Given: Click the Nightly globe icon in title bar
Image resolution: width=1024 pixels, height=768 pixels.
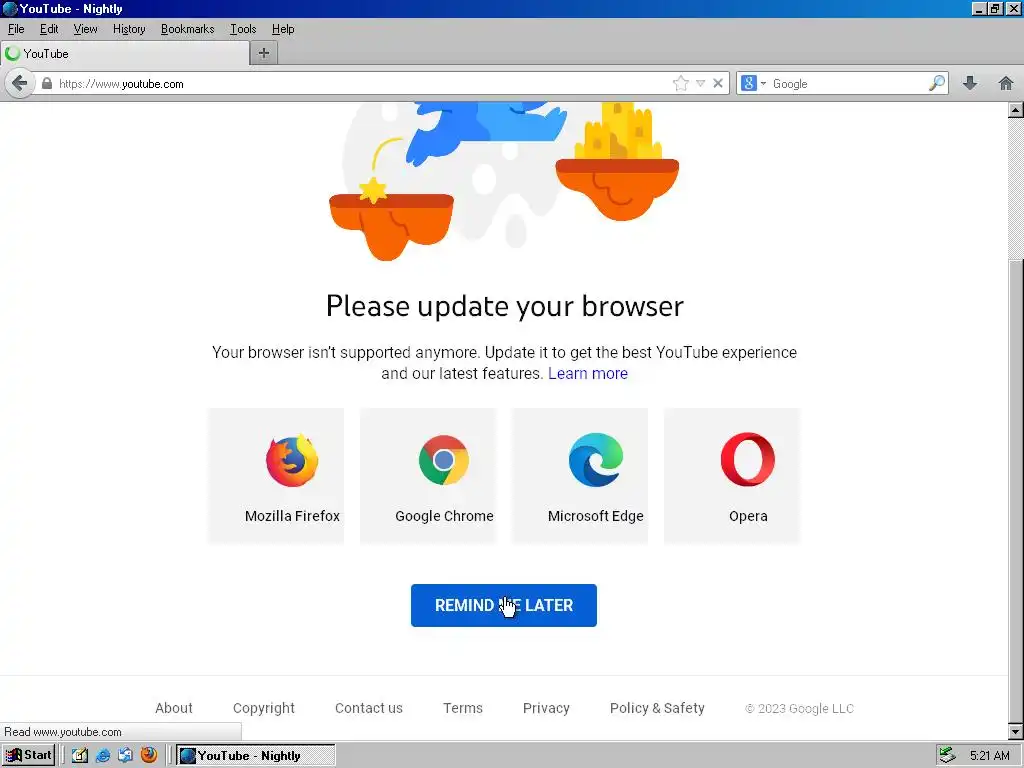Looking at the screenshot, I should click(10, 8).
